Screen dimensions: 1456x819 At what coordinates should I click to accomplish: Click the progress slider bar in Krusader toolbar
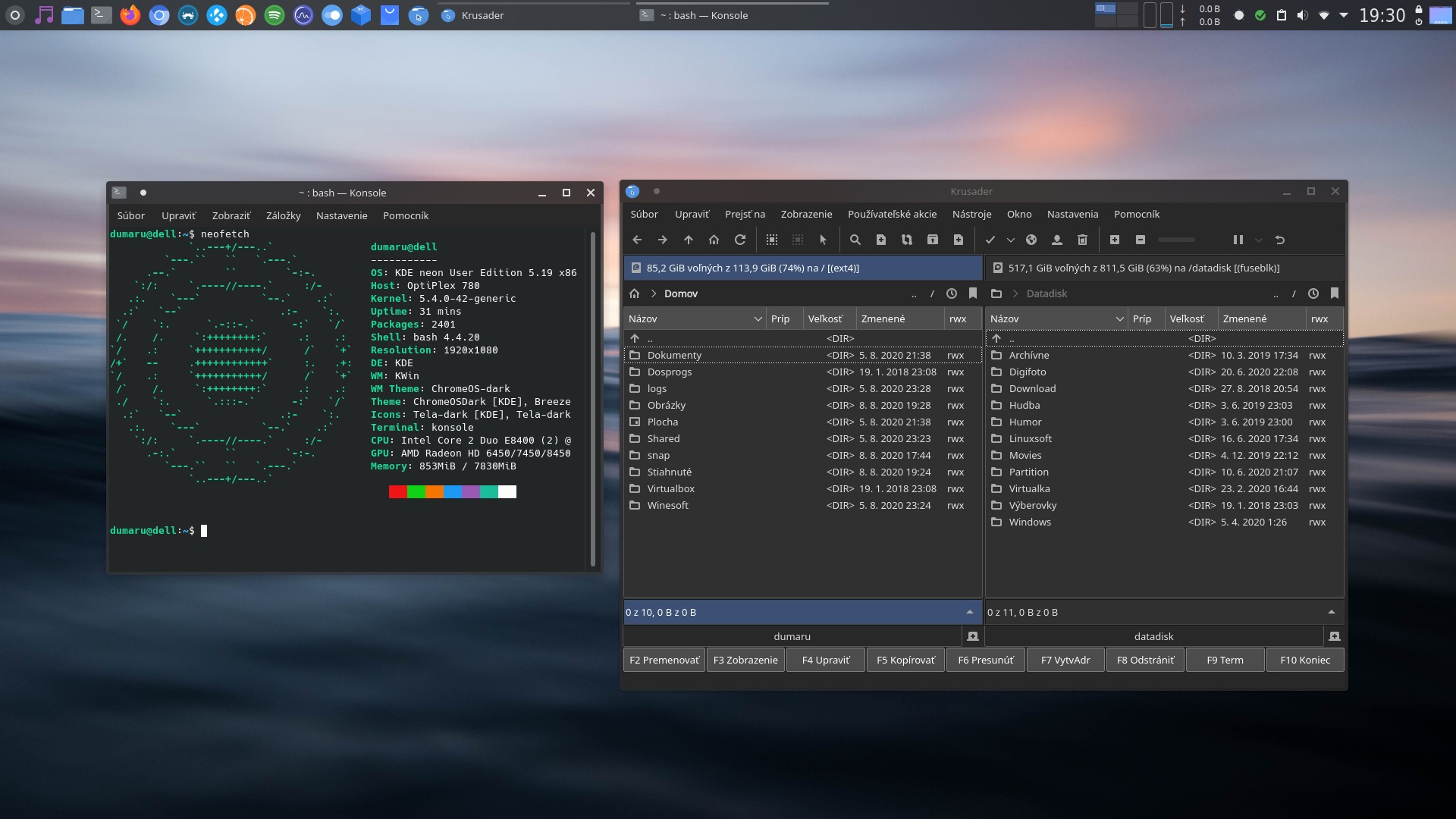pos(1176,240)
